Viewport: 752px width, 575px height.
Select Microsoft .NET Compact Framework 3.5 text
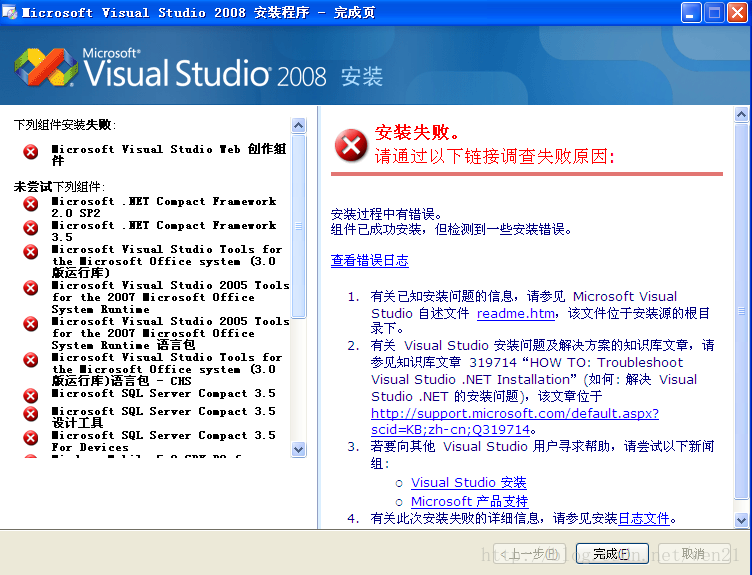[164, 231]
